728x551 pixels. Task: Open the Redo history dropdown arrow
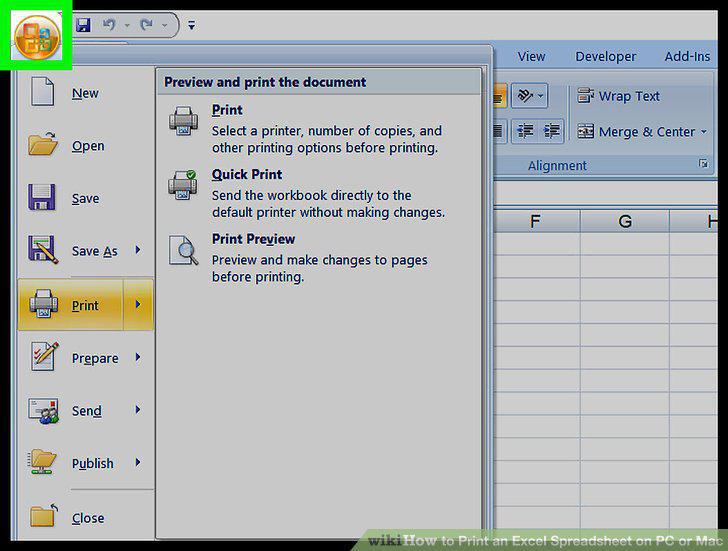pyautogui.click(x=164, y=25)
